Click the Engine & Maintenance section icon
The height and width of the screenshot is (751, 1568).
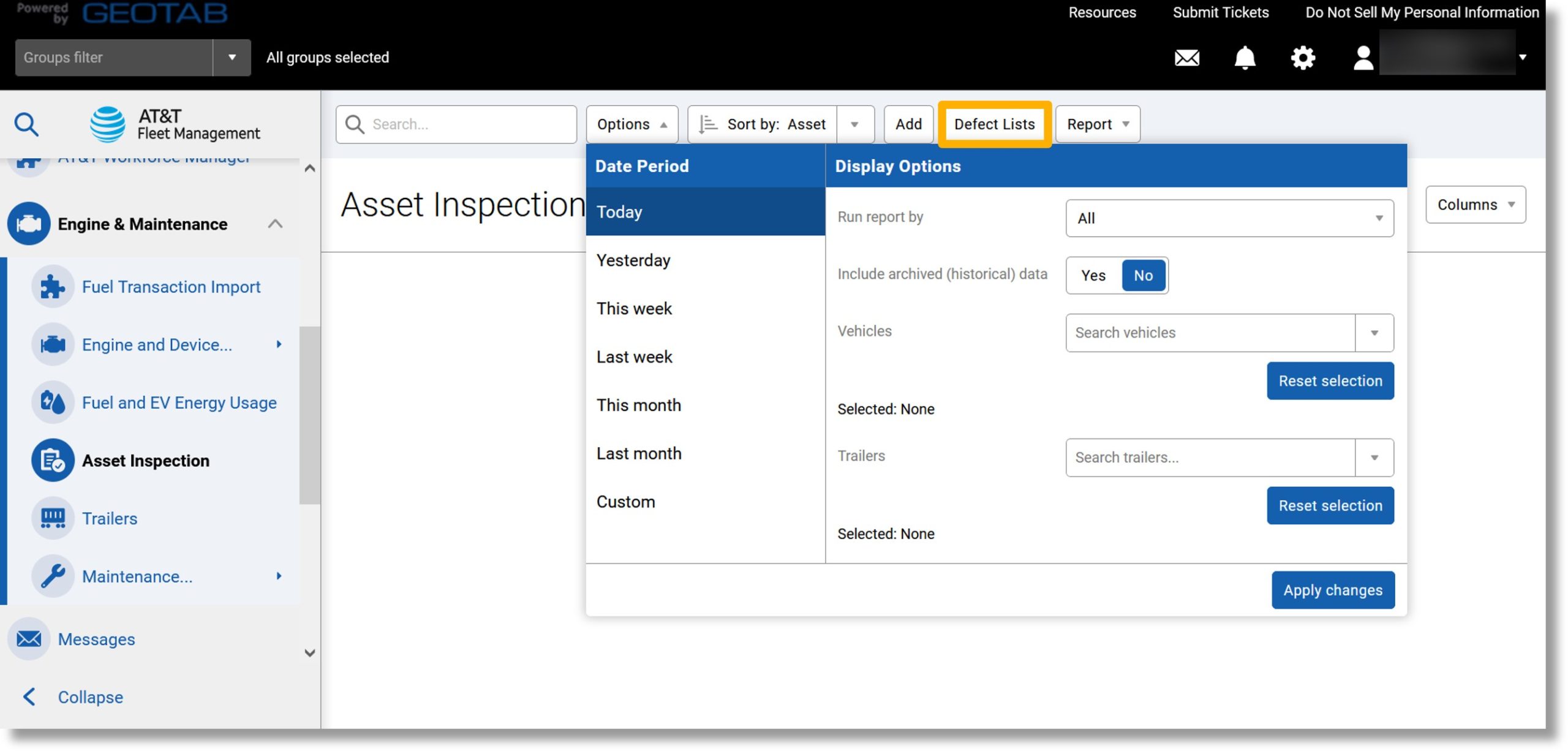coord(29,223)
